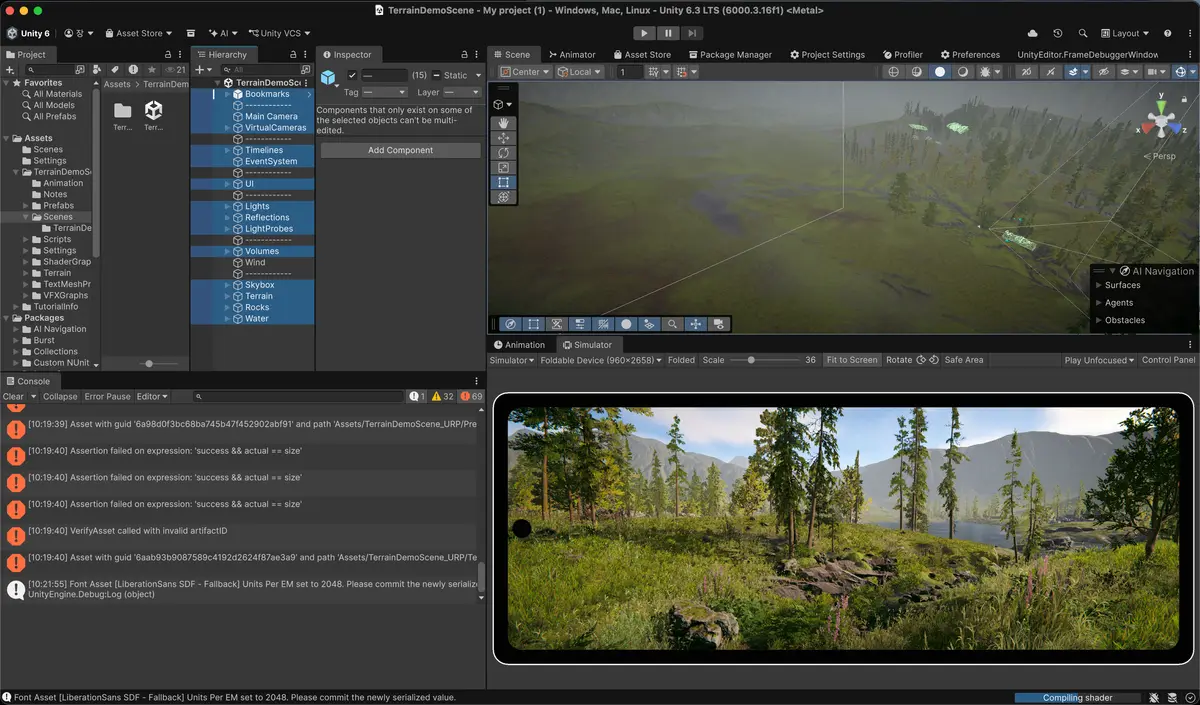Click the Fit to Screen button
Viewport: 1200px width, 705px height.
852,360
